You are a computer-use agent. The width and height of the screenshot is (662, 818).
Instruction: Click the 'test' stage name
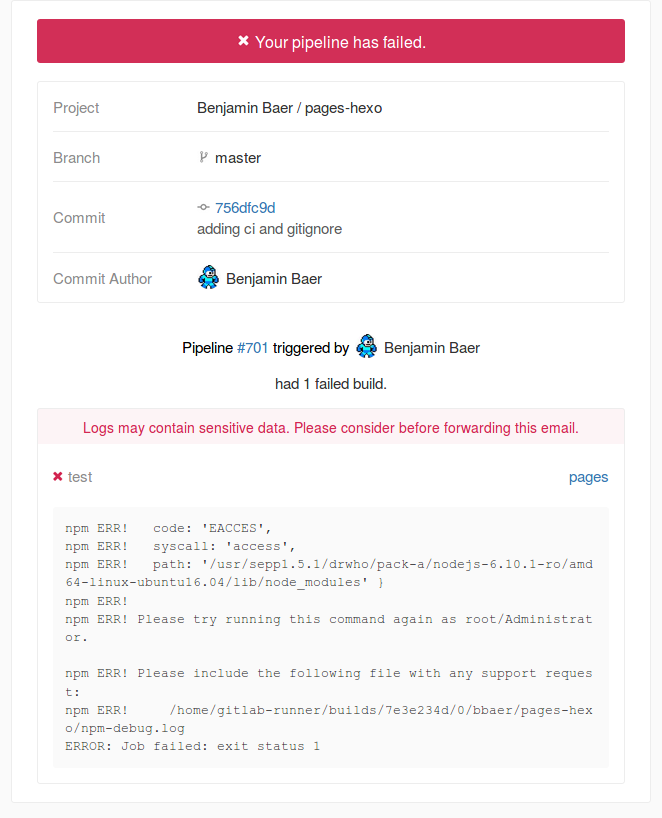coord(80,477)
